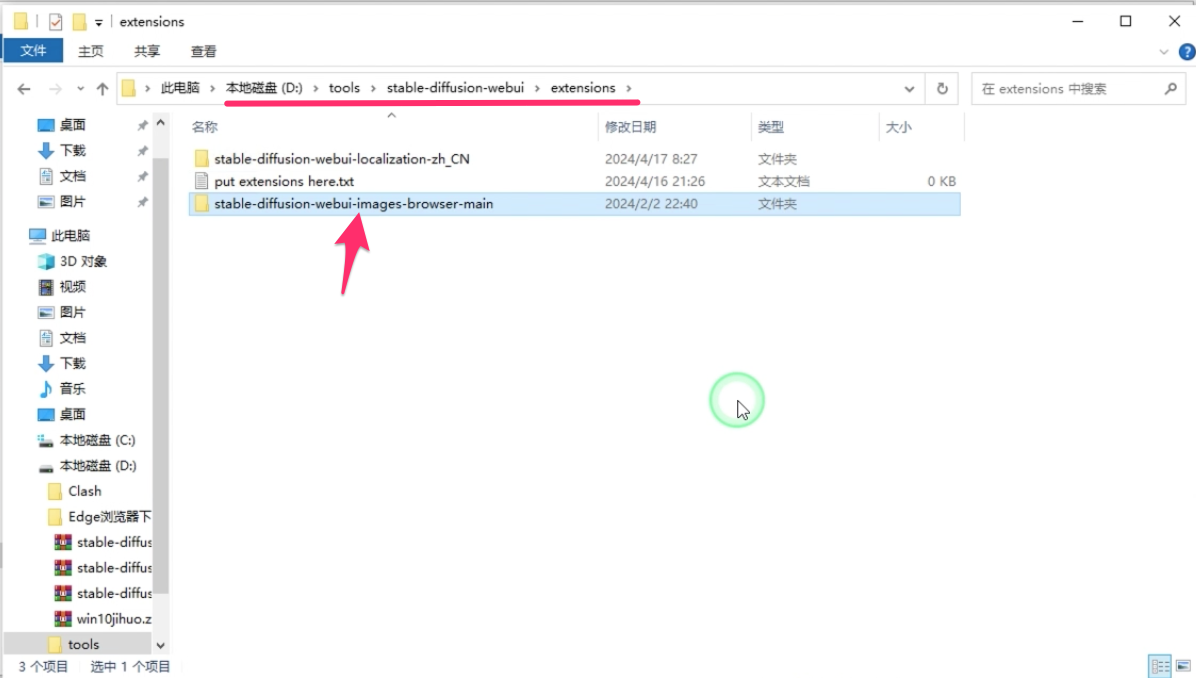Viewport: 1196px width, 678px height.
Task: Sort by the 大小 column header
Action: tap(898, 127)
